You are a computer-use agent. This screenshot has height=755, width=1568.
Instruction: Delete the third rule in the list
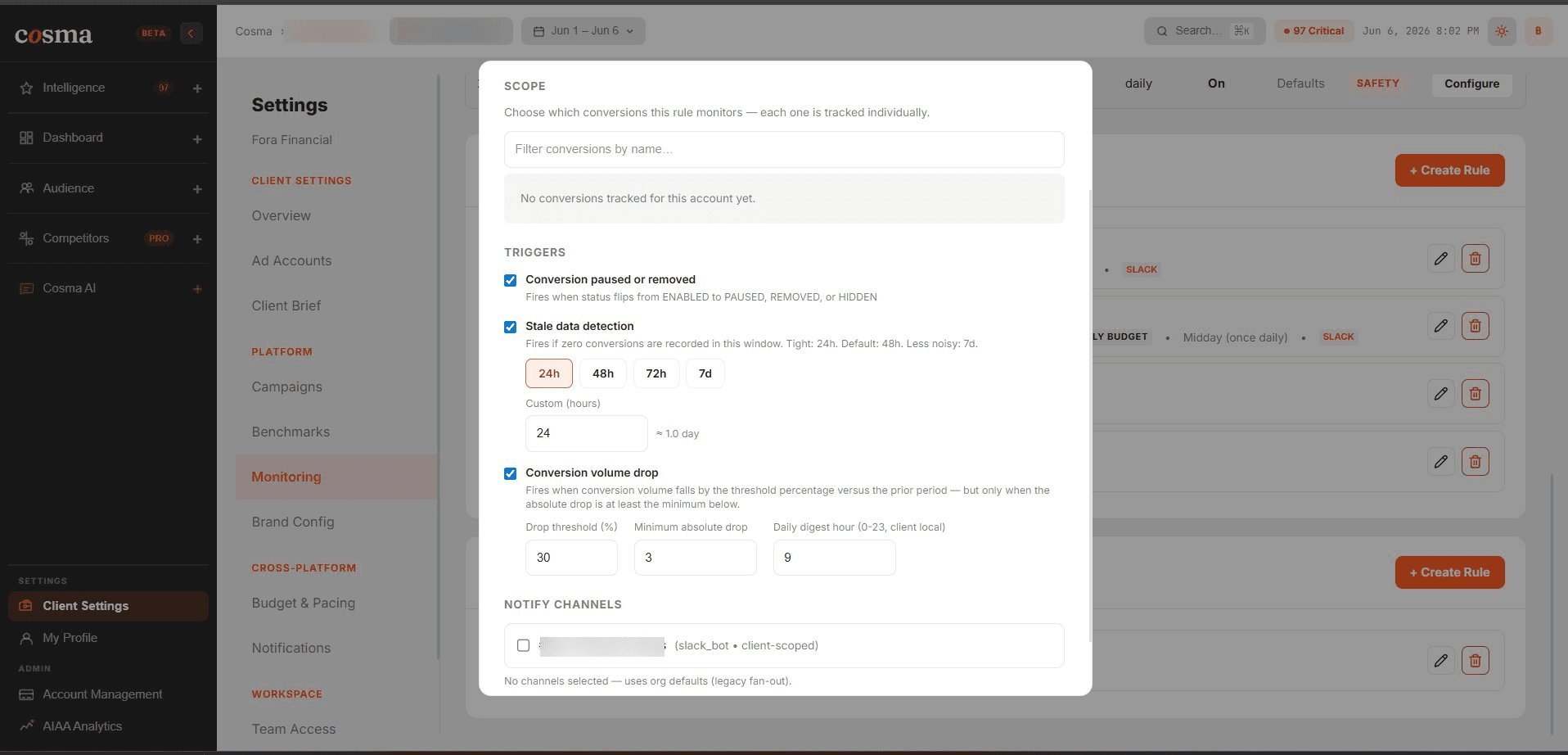click(x=1475, y=394)
